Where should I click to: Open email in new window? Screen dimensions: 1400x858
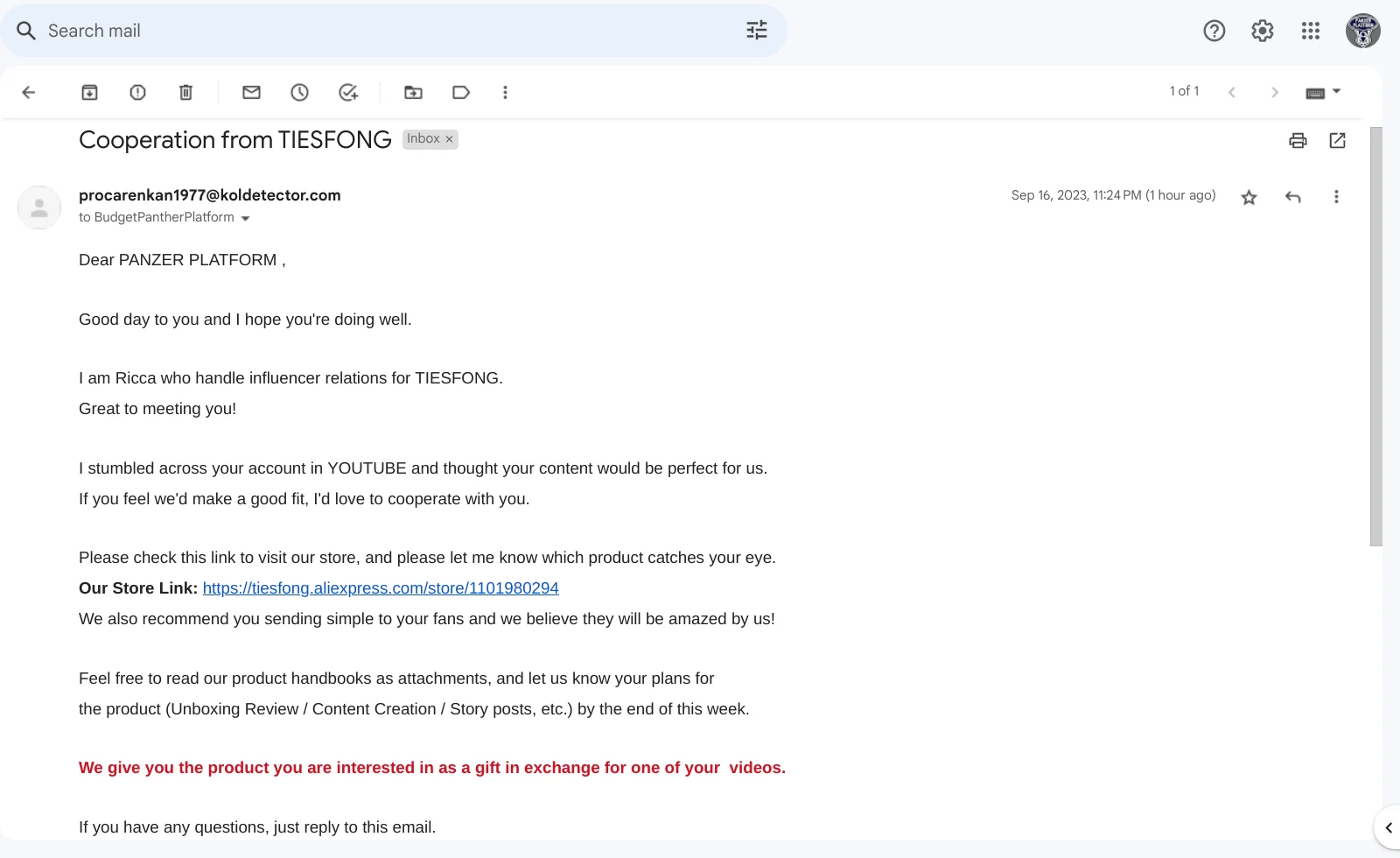[1337, 140]
